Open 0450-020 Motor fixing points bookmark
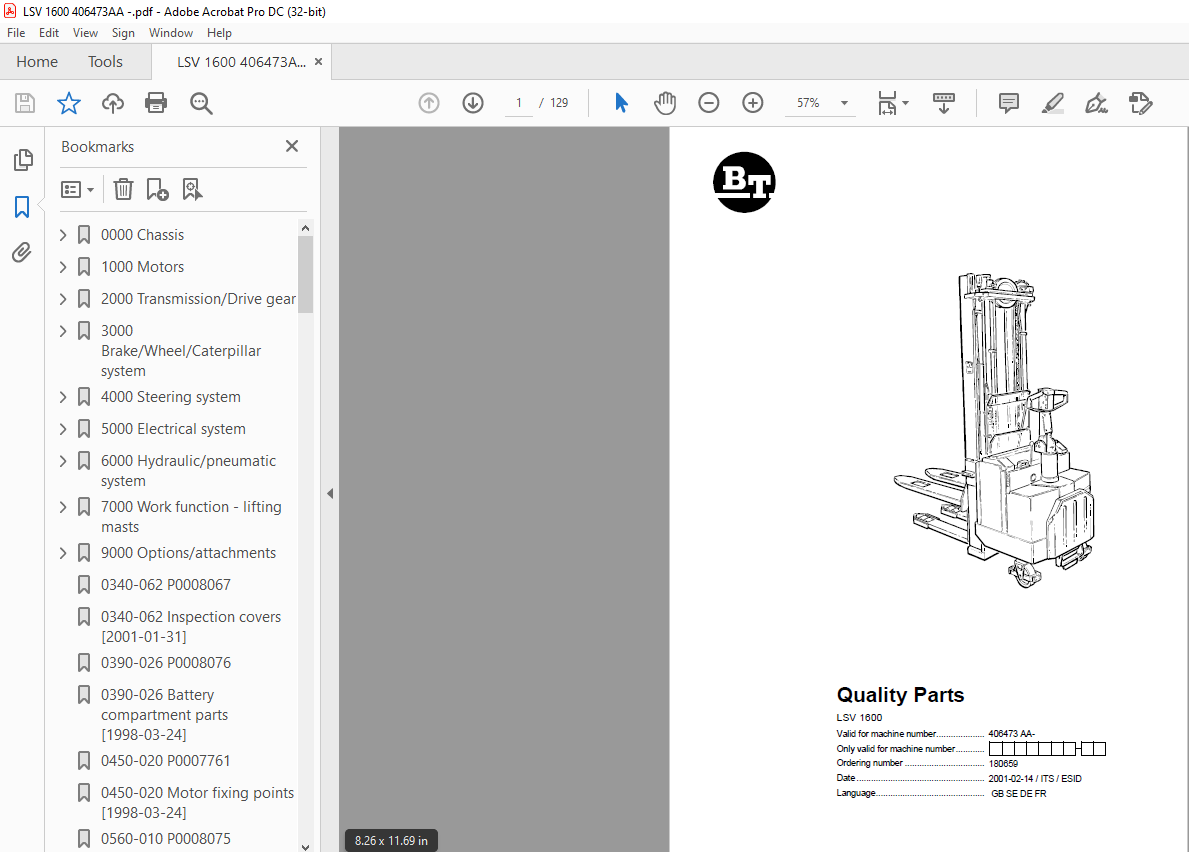The height and width of the screenshot is (852, 1189). point(197,803)
